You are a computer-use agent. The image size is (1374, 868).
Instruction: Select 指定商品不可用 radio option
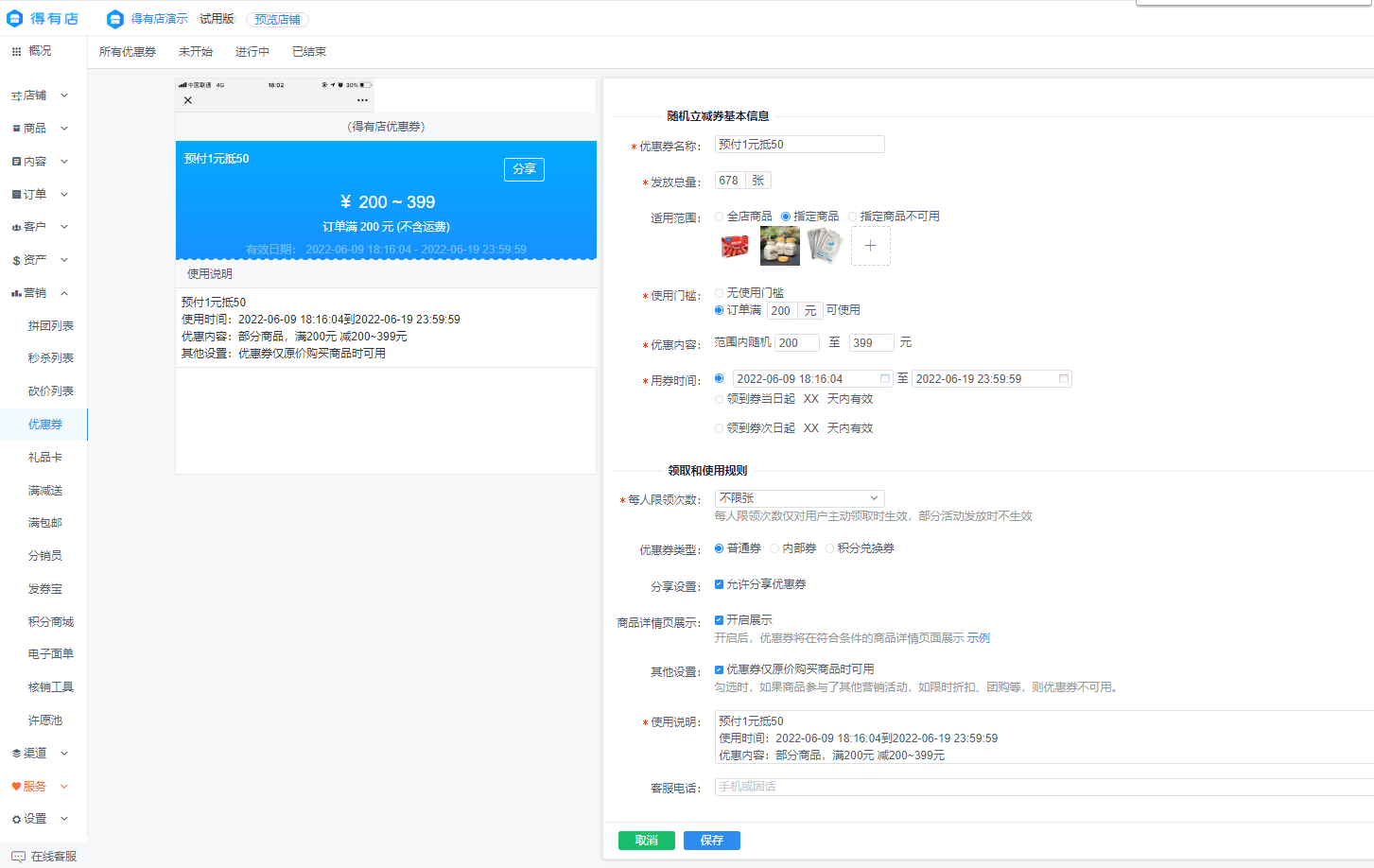[x=853, y=217]
